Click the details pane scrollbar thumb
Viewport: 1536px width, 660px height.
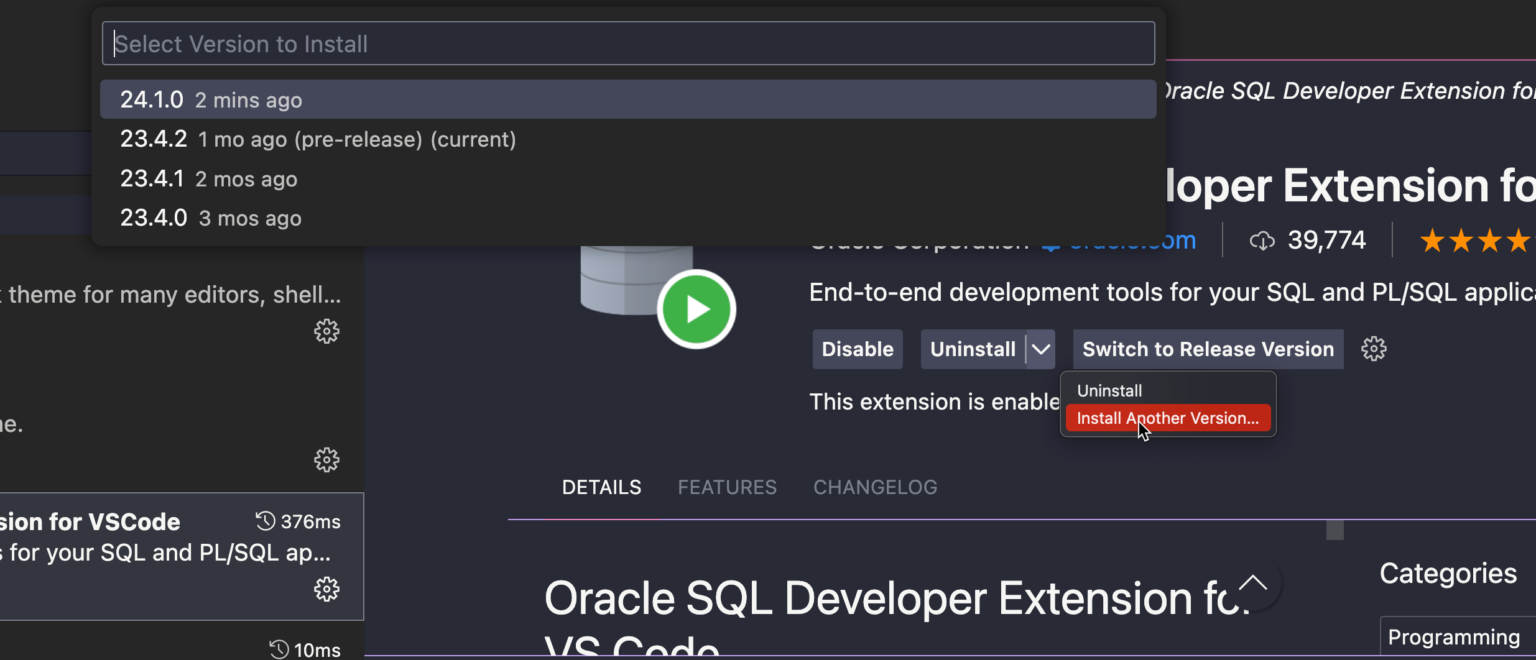[x=1335, y=530]
